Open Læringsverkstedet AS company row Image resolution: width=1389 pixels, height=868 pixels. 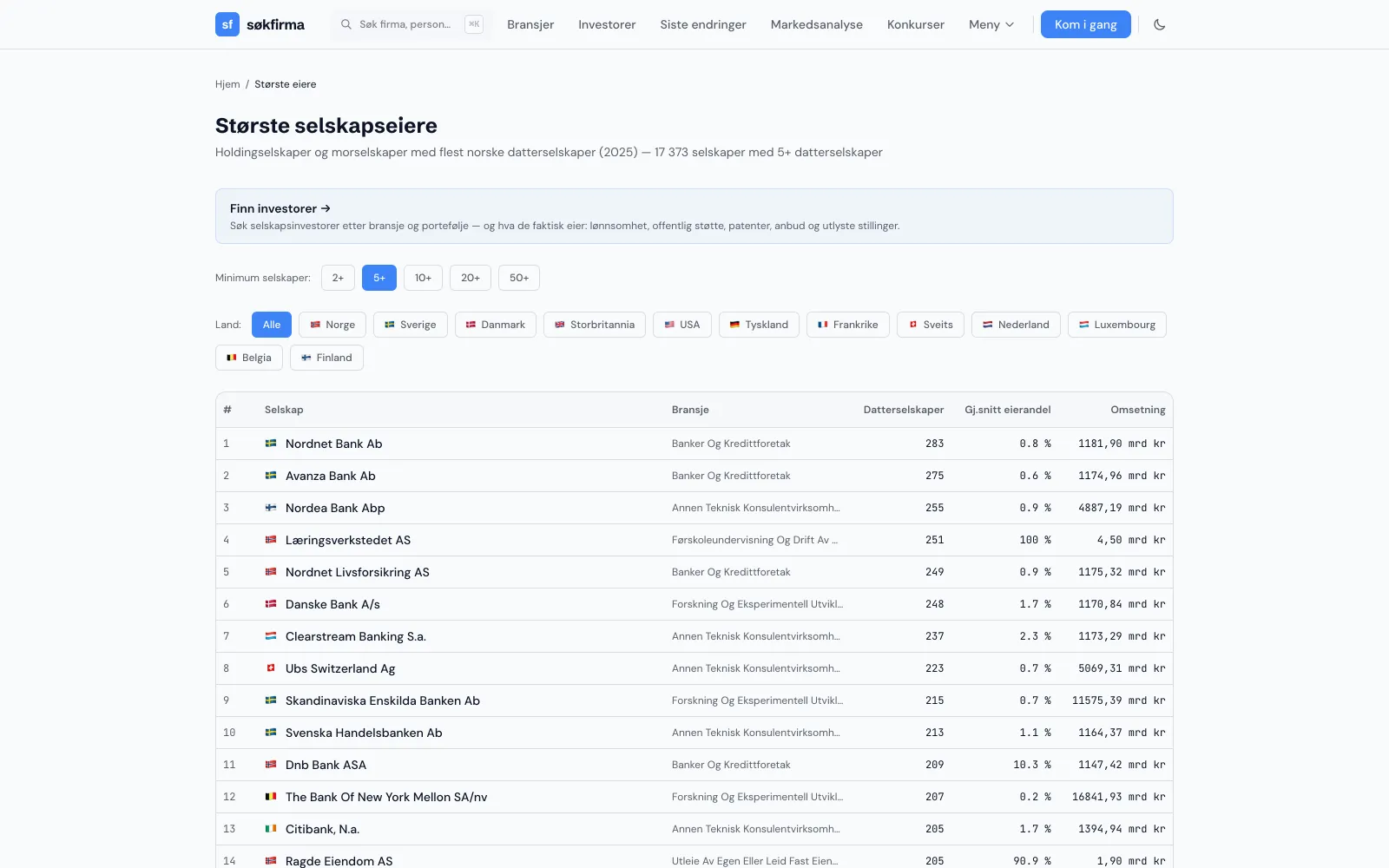694,540
